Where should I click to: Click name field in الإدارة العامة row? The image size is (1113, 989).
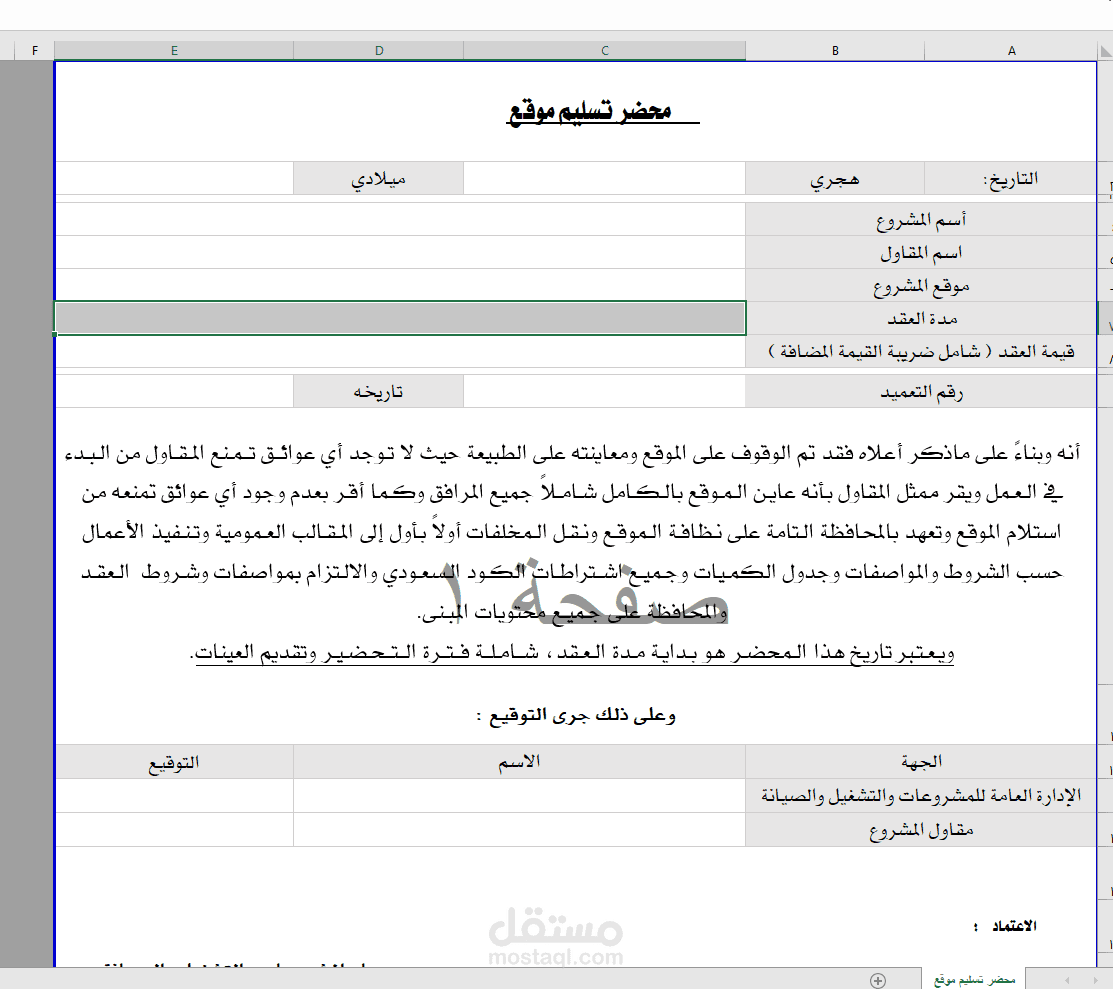(520, 795)
